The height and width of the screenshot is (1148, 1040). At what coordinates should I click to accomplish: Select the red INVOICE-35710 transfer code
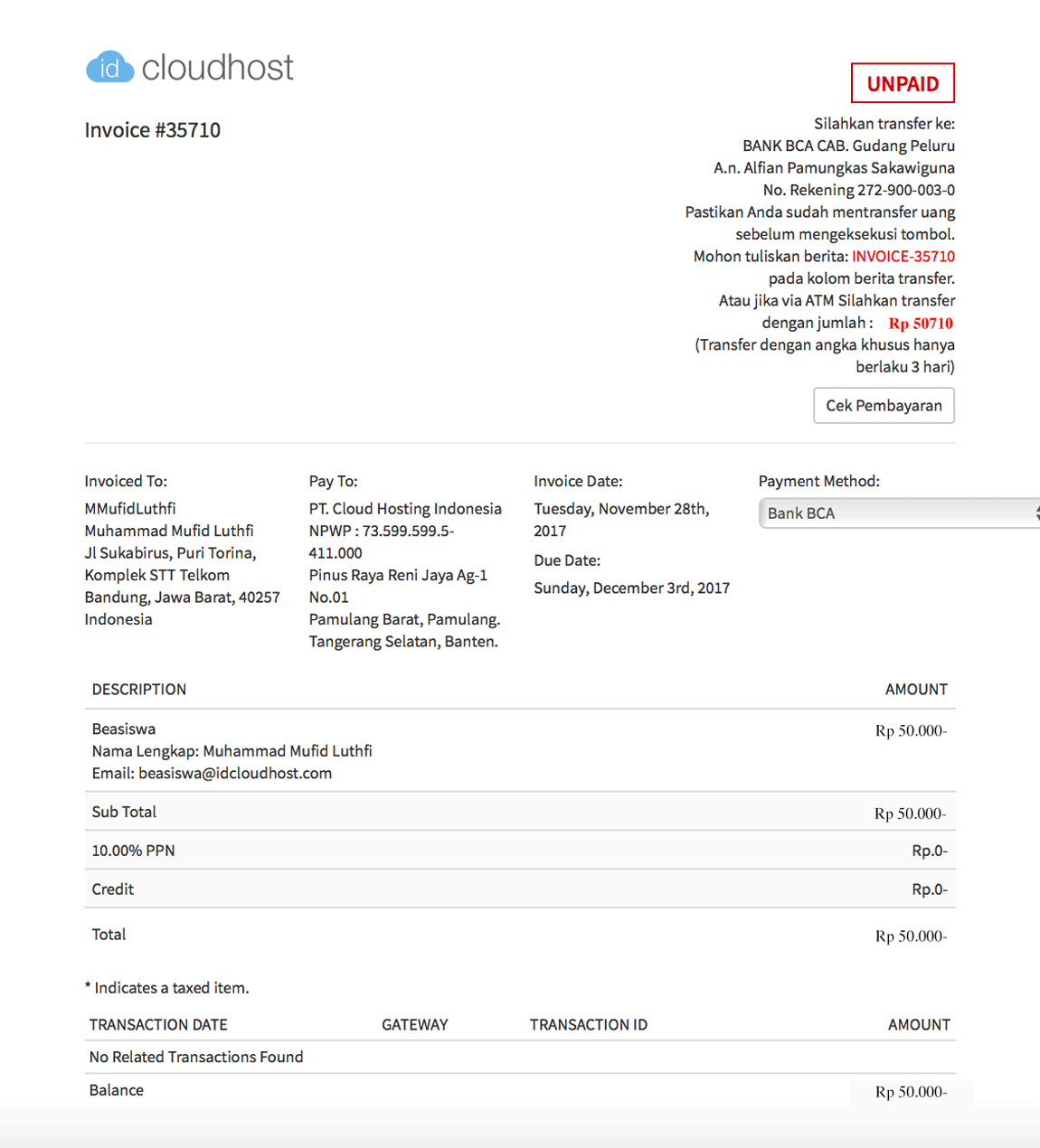tap(903, 256)
